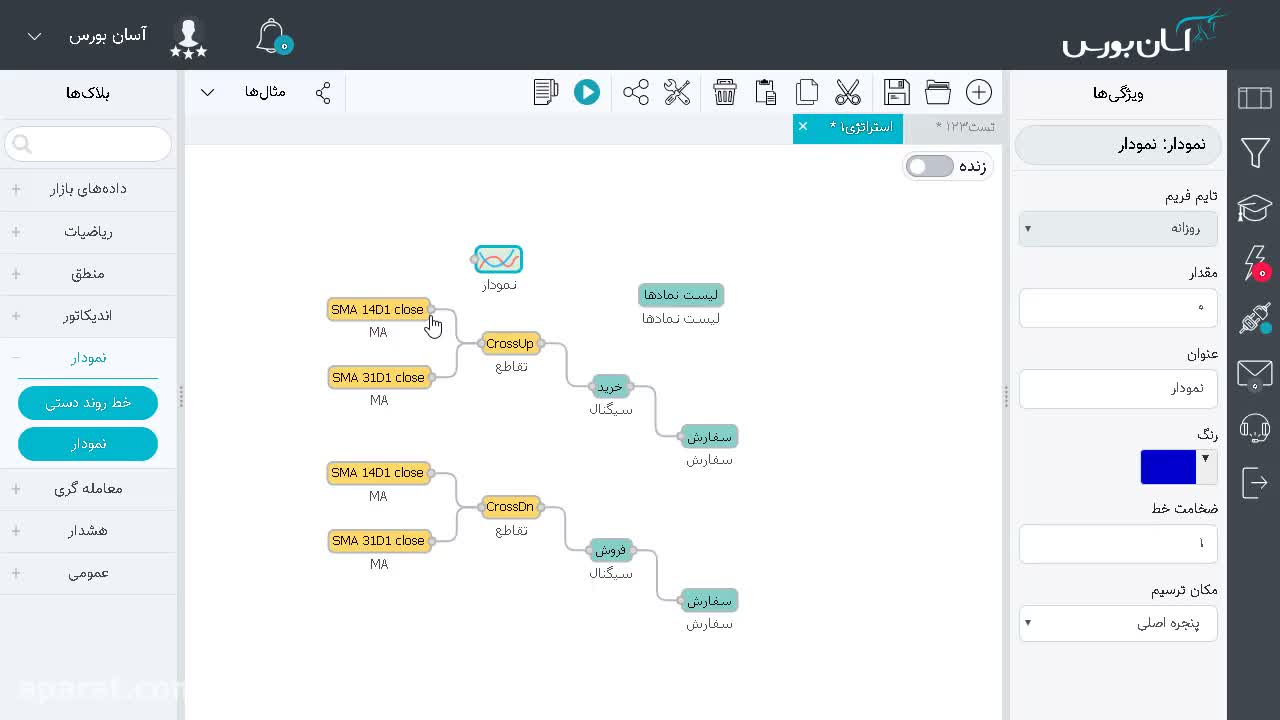Viewport: 1280px width, 720px height.
Task: Open the filter funnel icon in sidebar
Action: coord(1255,153)
